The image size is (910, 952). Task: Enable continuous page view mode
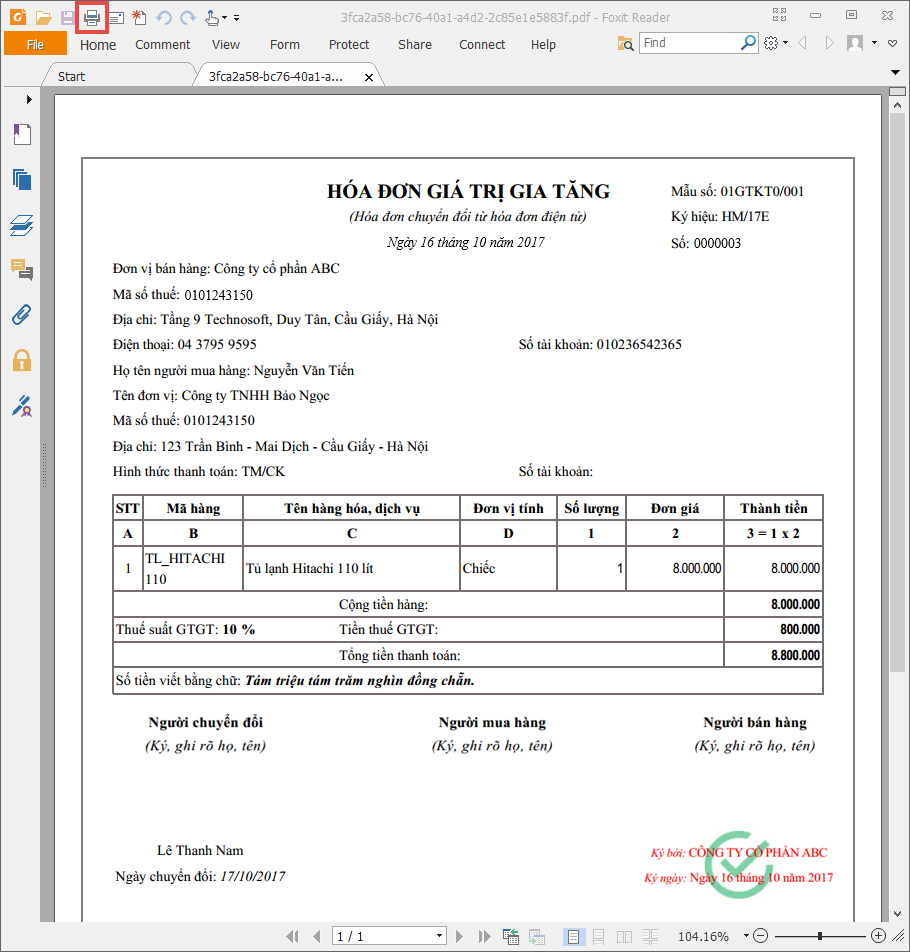click(x=598, y=937)
